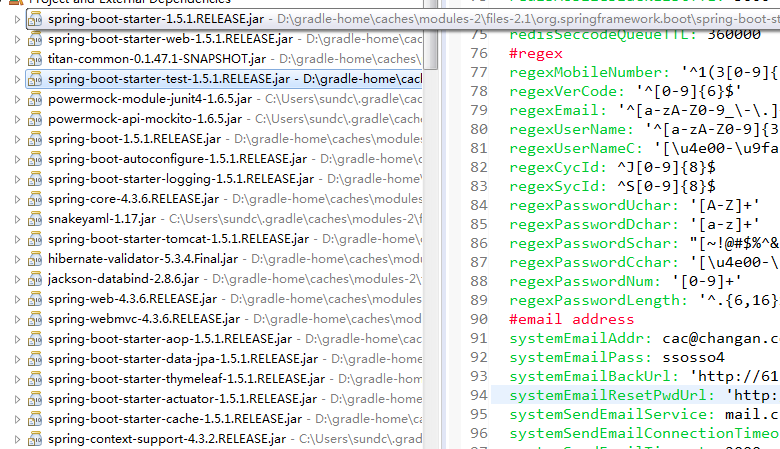Click the jar icon of spring-webmvc-4.3.6.RELEASE.jar

(x=35, y=319)
